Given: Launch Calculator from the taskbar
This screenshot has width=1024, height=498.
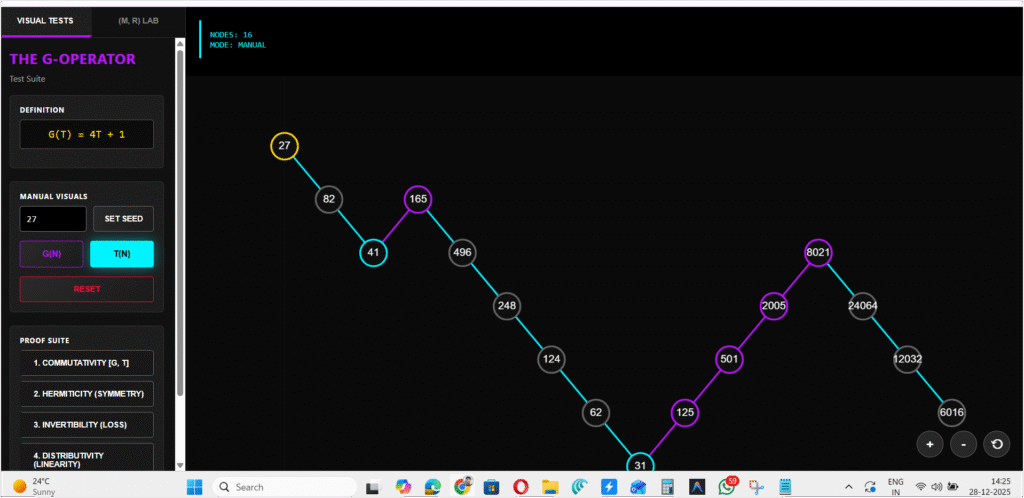Looking at the screenshot, I should click(667, 487).
